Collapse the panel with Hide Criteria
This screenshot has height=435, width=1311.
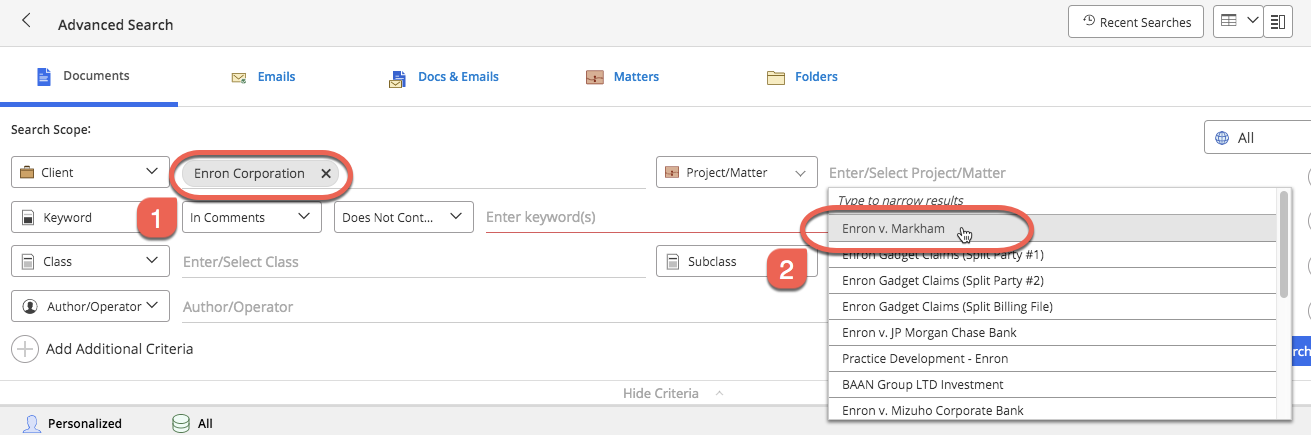pos(660,393)
